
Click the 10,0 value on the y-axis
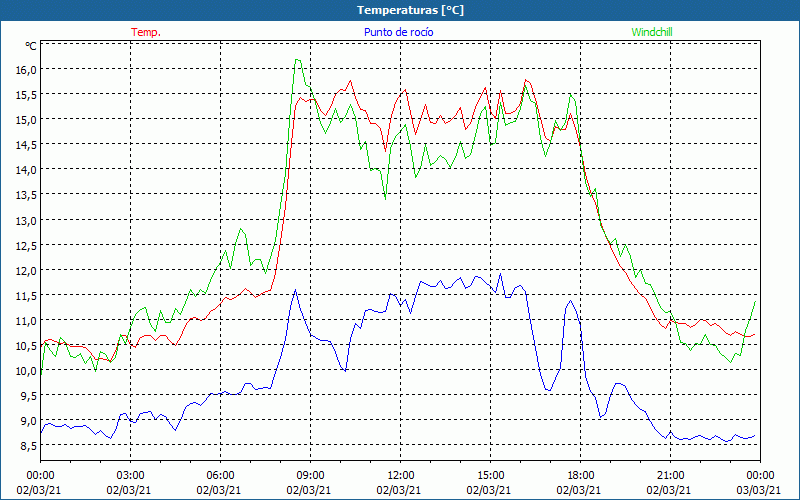26,371
